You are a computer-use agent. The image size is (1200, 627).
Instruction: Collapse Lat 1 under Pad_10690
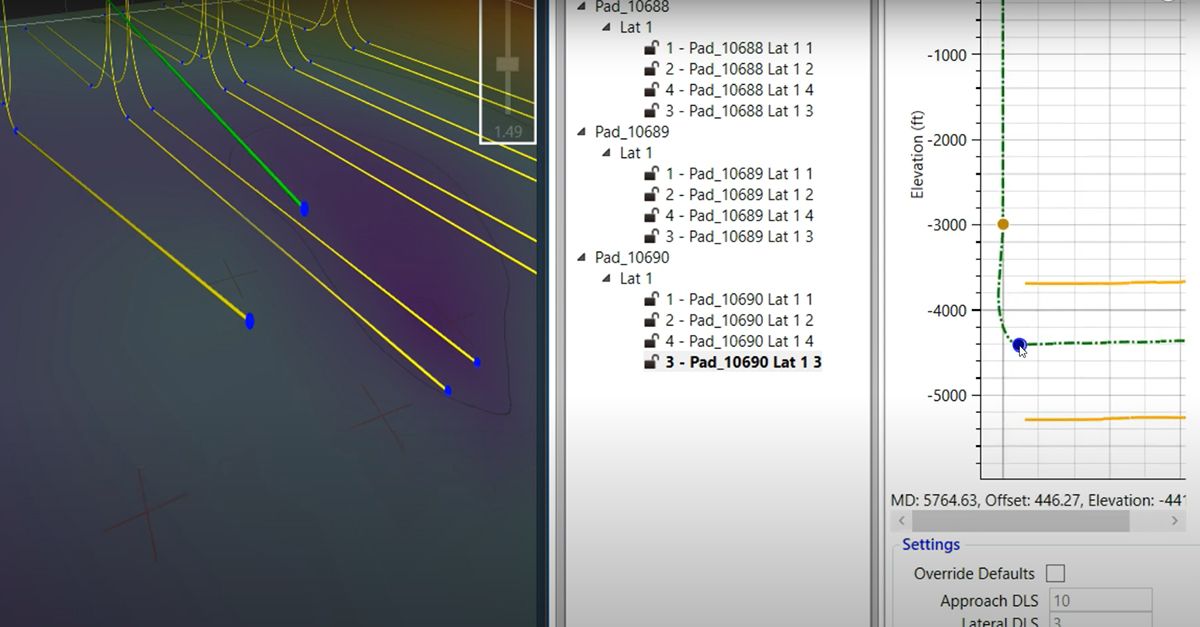click(x=608, y=278)
